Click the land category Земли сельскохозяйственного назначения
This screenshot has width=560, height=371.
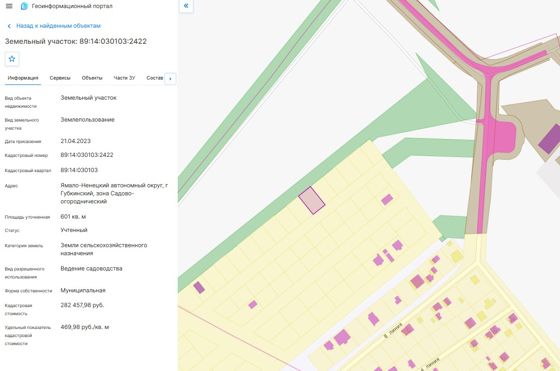[x=104, y=249]
